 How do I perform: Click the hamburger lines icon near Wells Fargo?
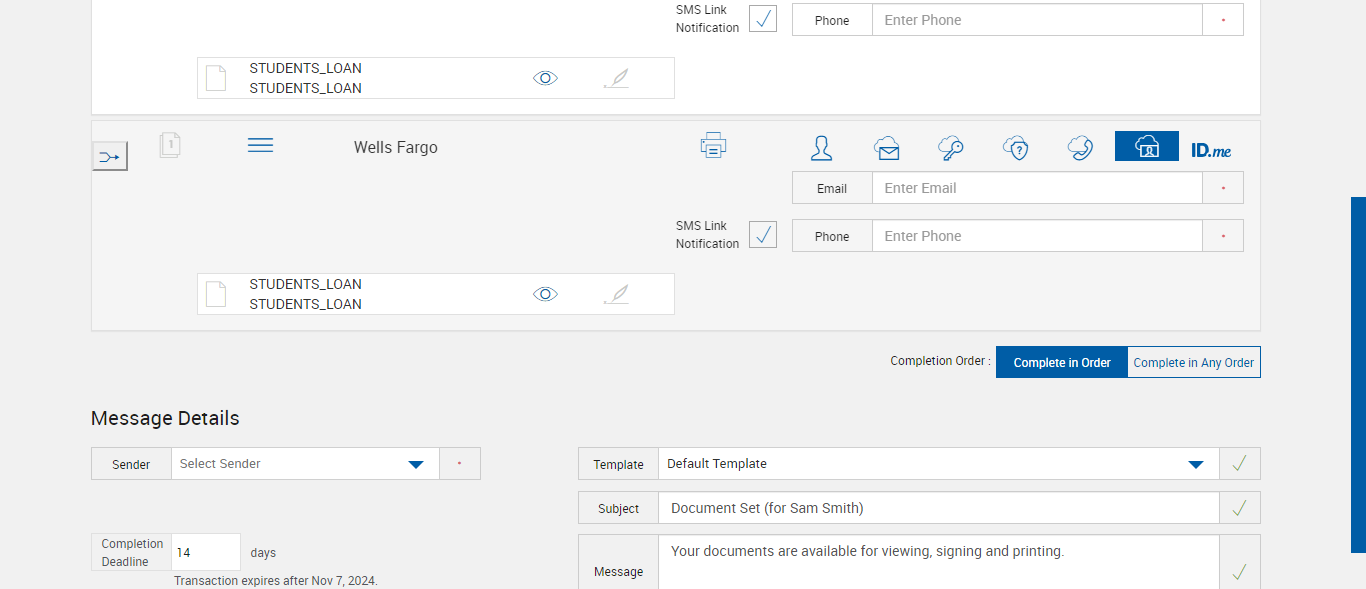point(260,146)
